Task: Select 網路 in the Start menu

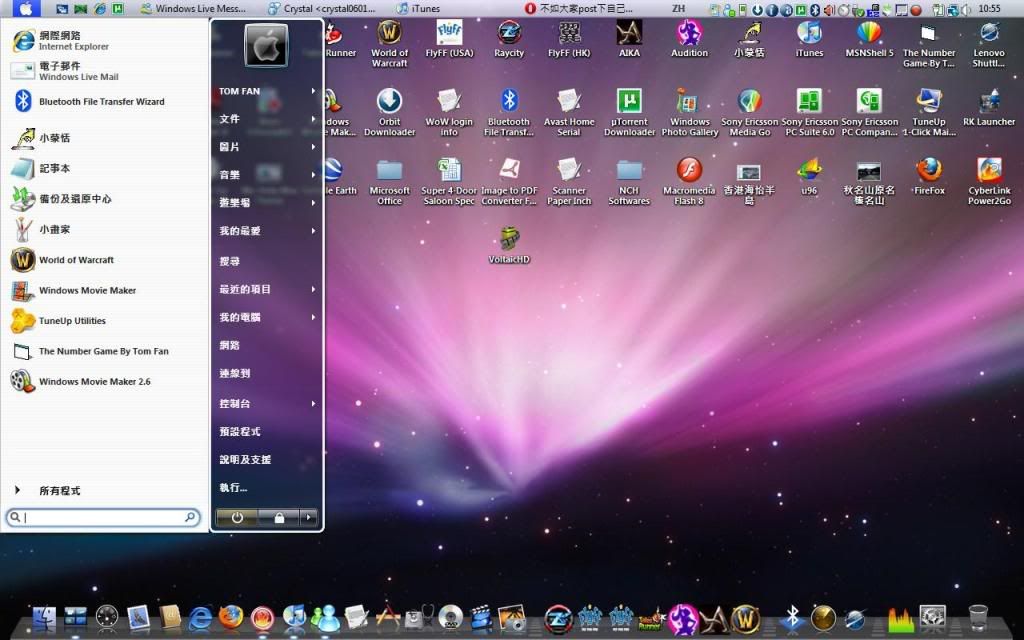Action: (229, 345)
